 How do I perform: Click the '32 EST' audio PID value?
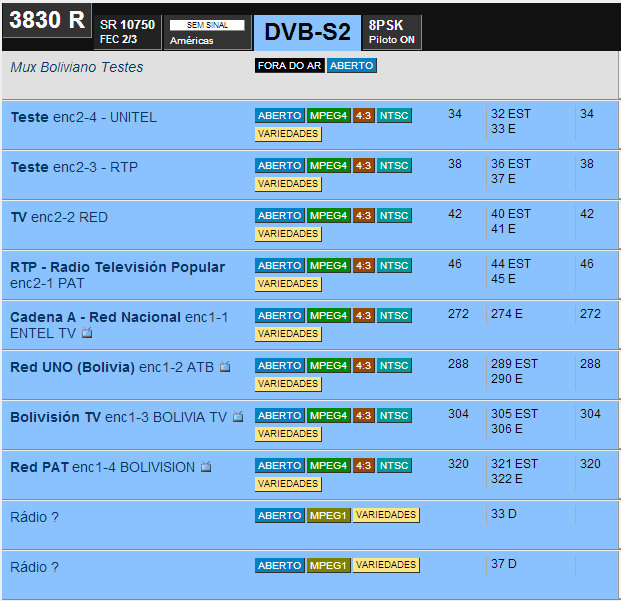tap(511, 114)
